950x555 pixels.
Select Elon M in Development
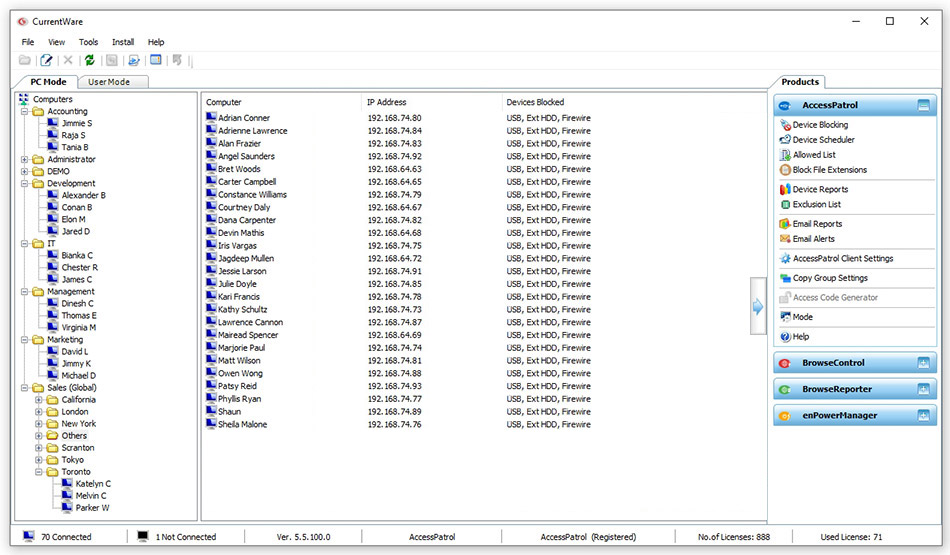point(73,219)
